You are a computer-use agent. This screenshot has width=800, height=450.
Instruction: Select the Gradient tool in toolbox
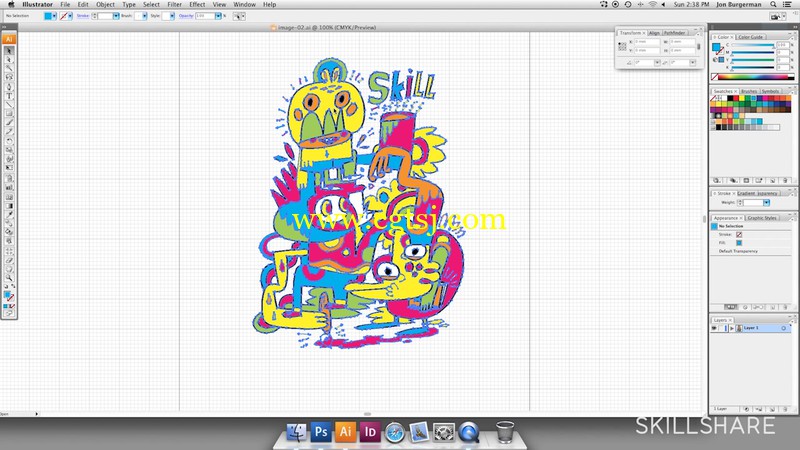(x=9, y=206)
